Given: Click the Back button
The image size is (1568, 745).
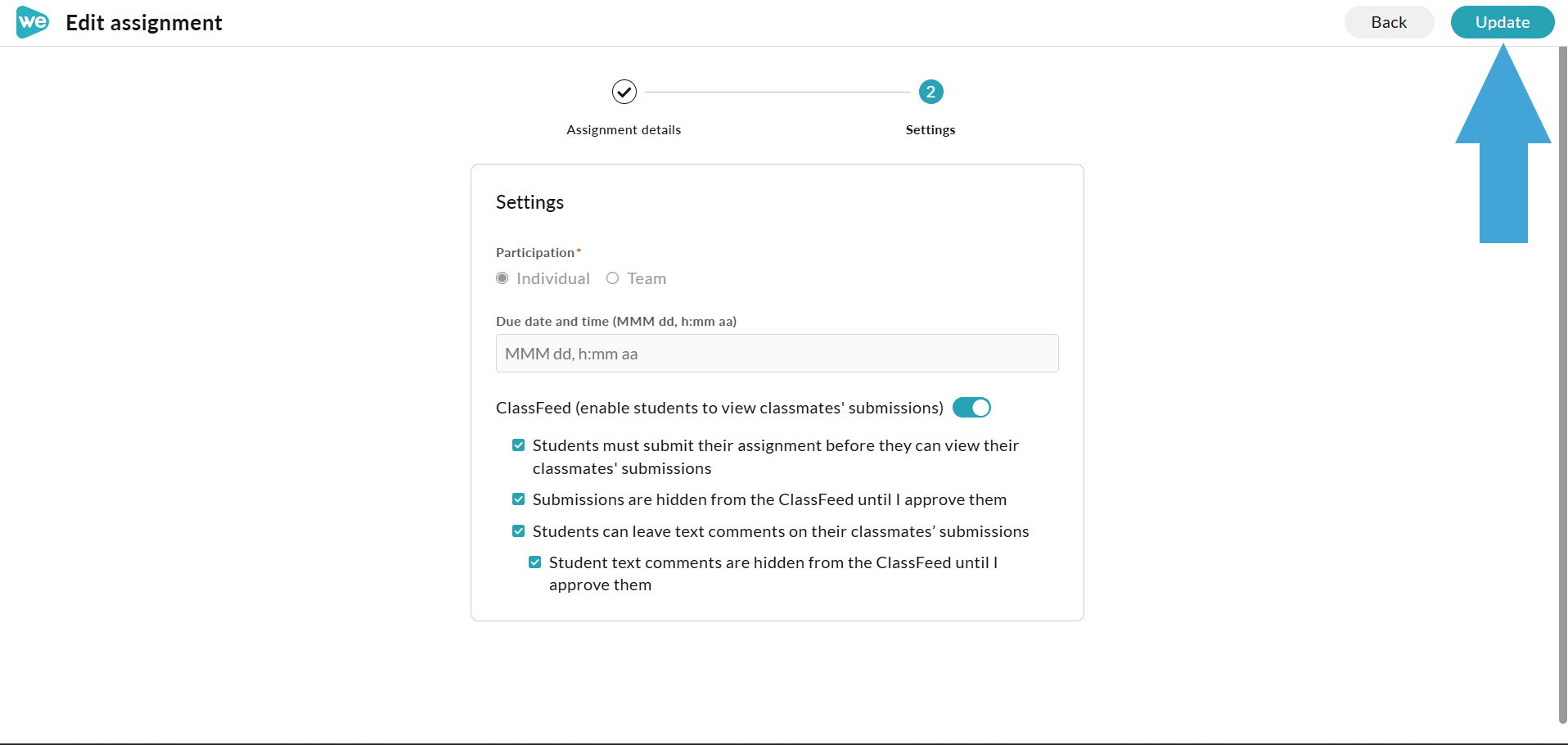Looking at the screenshot, I should [x=1389, y=22].
